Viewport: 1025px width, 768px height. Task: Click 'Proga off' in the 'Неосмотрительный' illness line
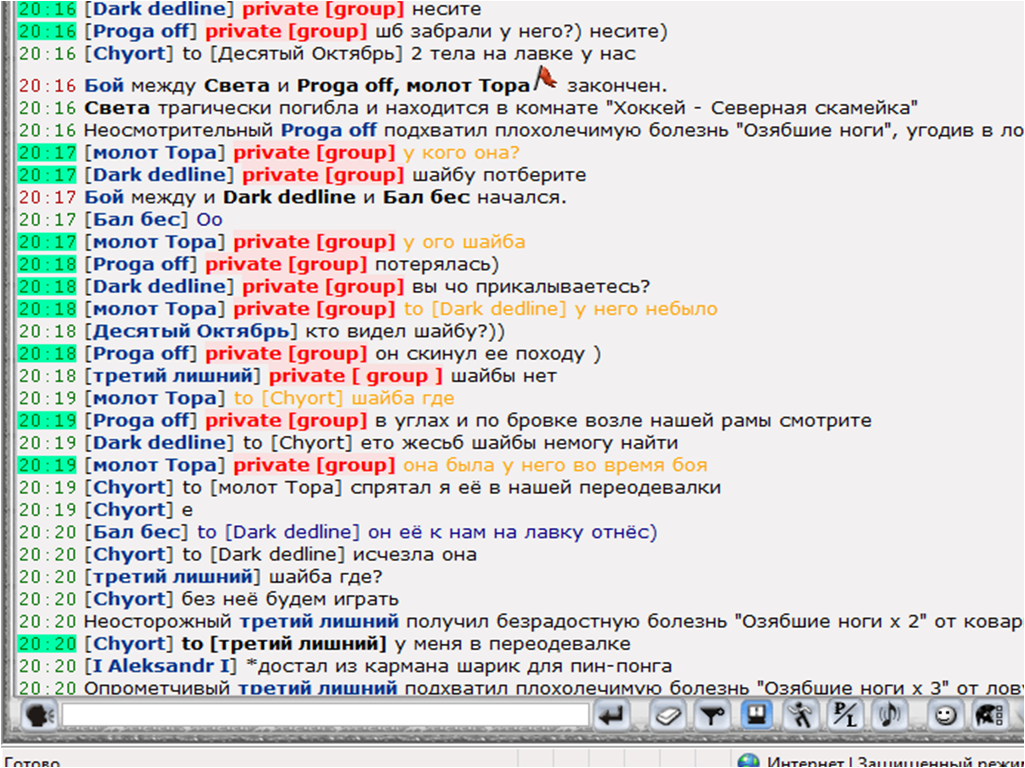click(329, 130)
